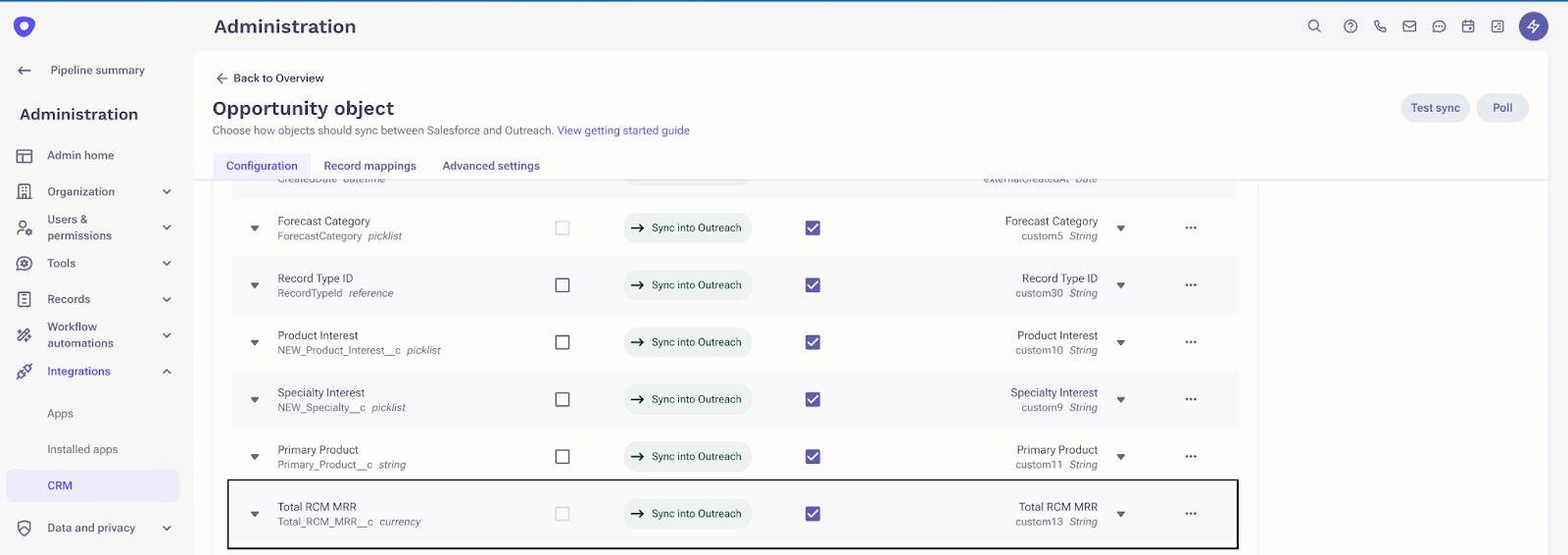Uncheck Specialty Interest sync-in checkbox
Viewport: 1568px width, 555px height.
812,399
